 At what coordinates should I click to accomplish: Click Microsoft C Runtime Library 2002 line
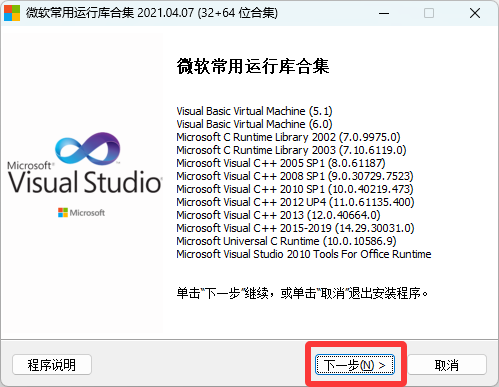click(288, 137)
